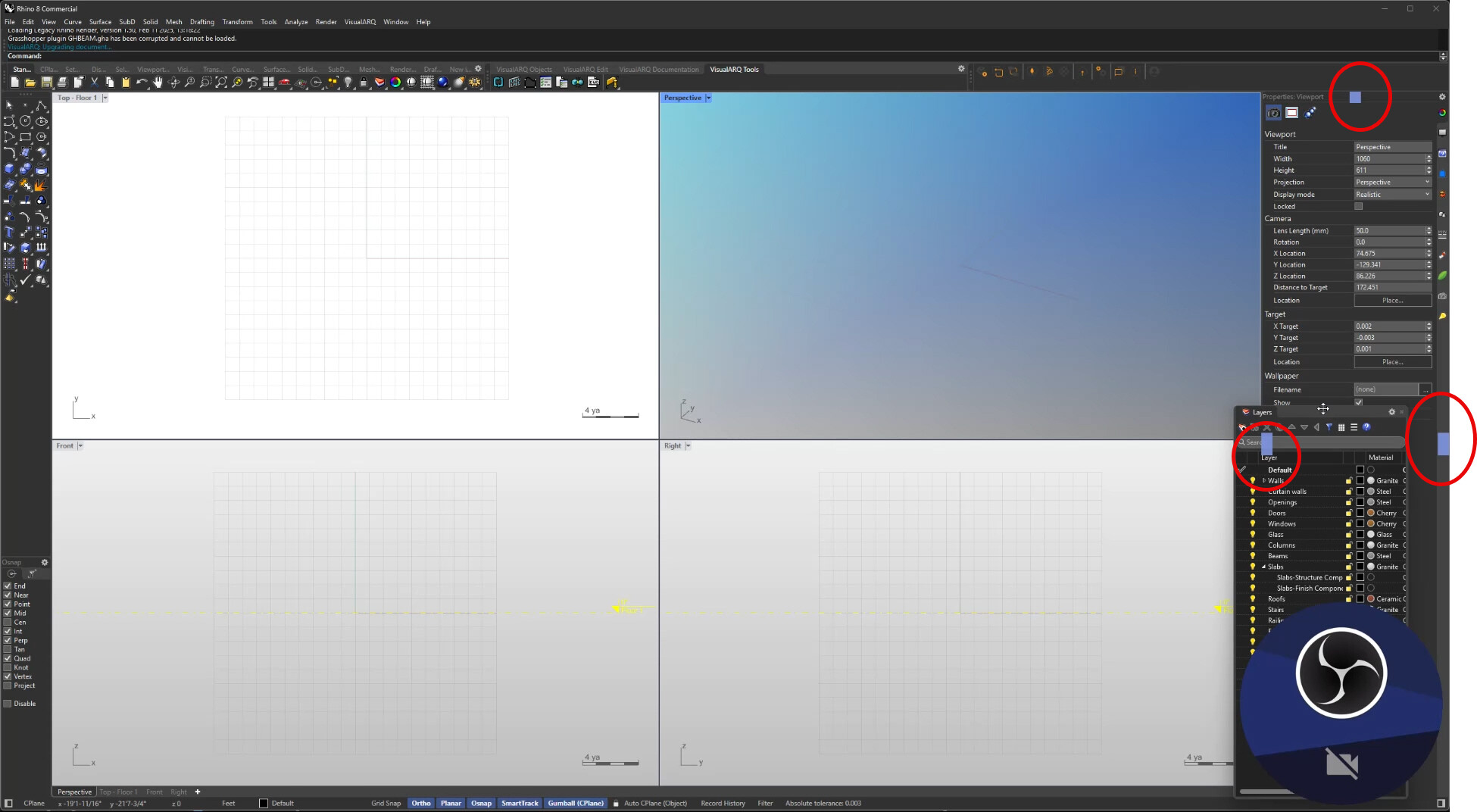Expand the Walls layer tree arrow
The image size is (1477, 812).
(x=1263, y=480)
